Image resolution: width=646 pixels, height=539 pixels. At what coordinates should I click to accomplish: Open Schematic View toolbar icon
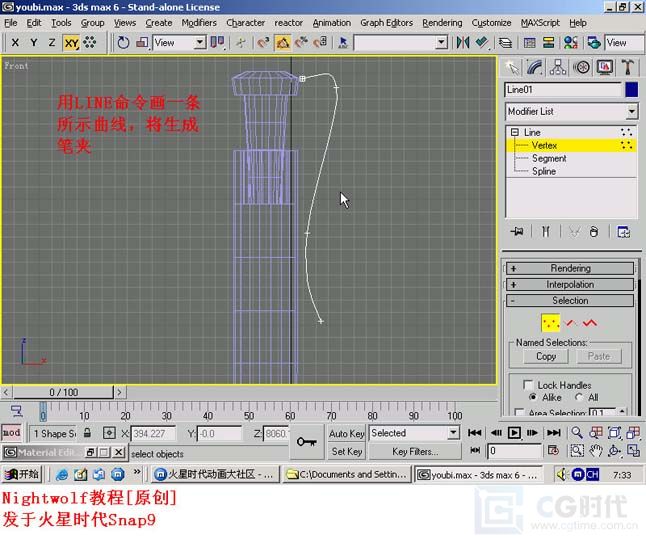coord(548,42)
